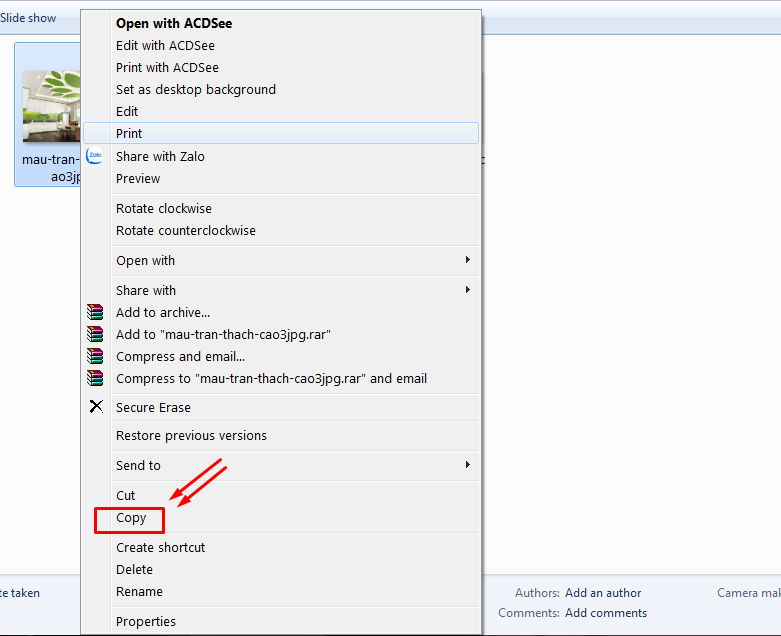Click Add an author field
The width and height of the screenshot is (781, 636).
click(x=603, y=593)
